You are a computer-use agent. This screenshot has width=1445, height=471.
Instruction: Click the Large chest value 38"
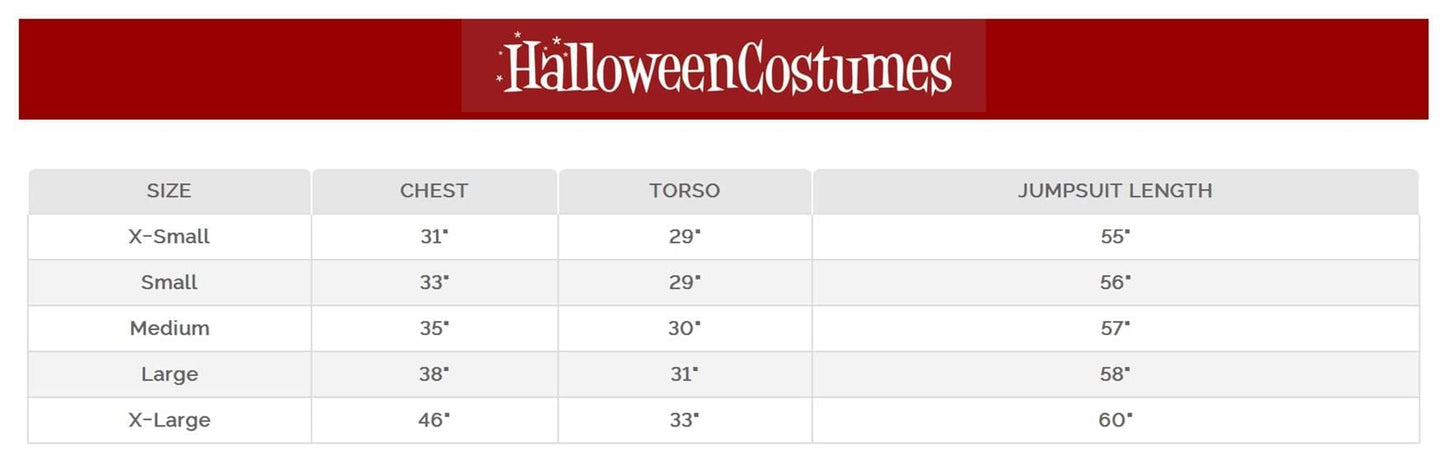point(434,375)
